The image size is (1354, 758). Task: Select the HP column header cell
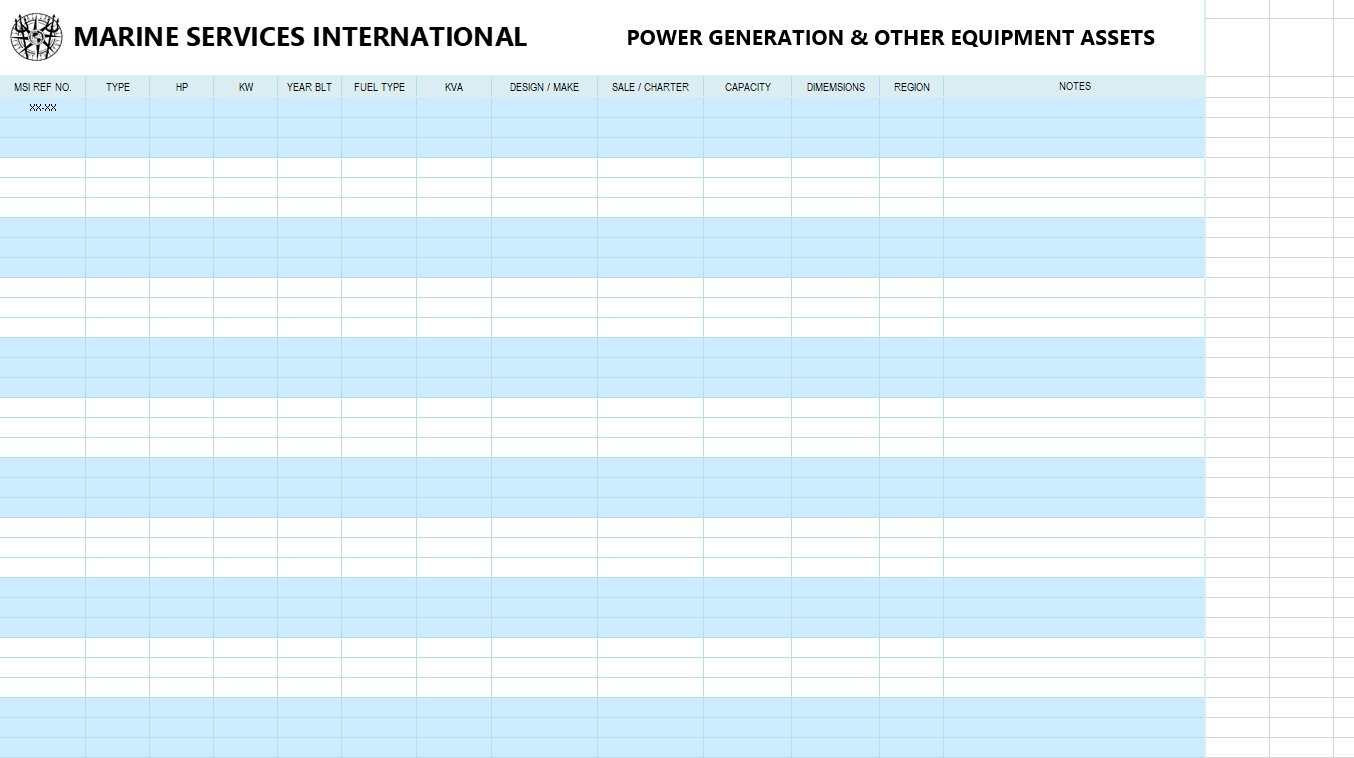tap(182, 87)
